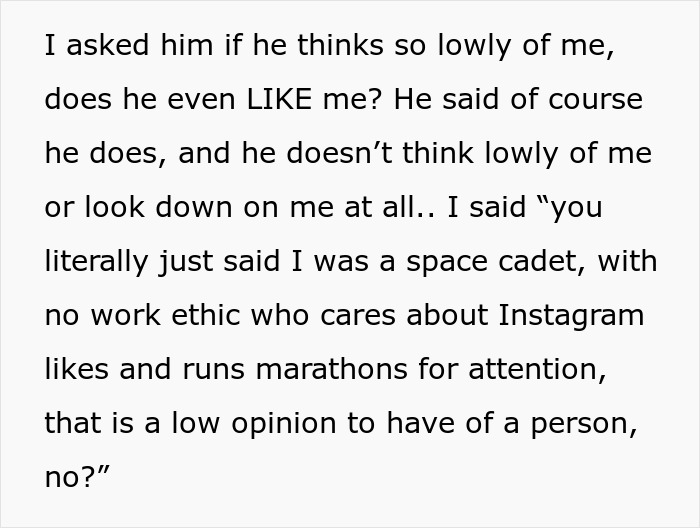The width and height of the screenshot is (700, 528).
Task: Click the word "person"
Action: click(583, 422)
